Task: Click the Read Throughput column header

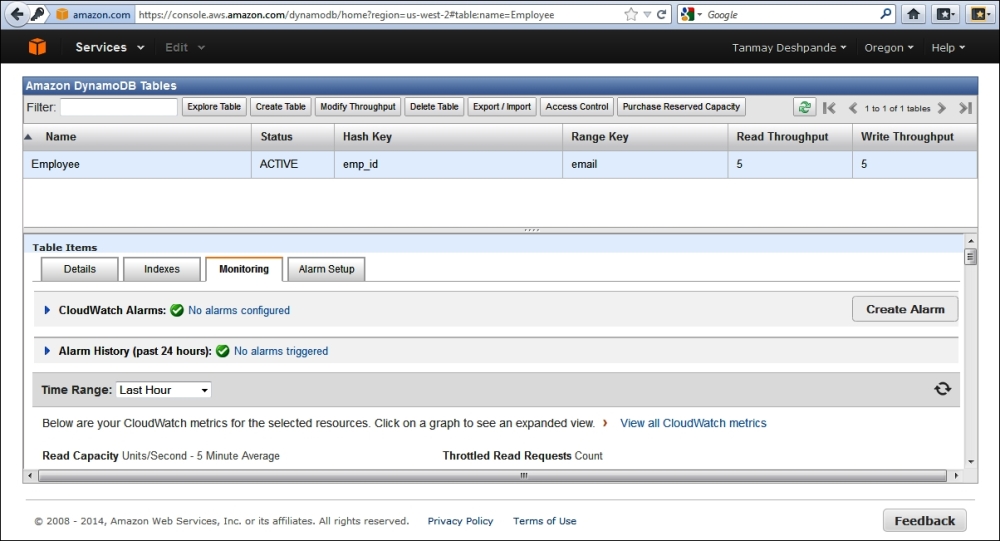Action: 790,137
